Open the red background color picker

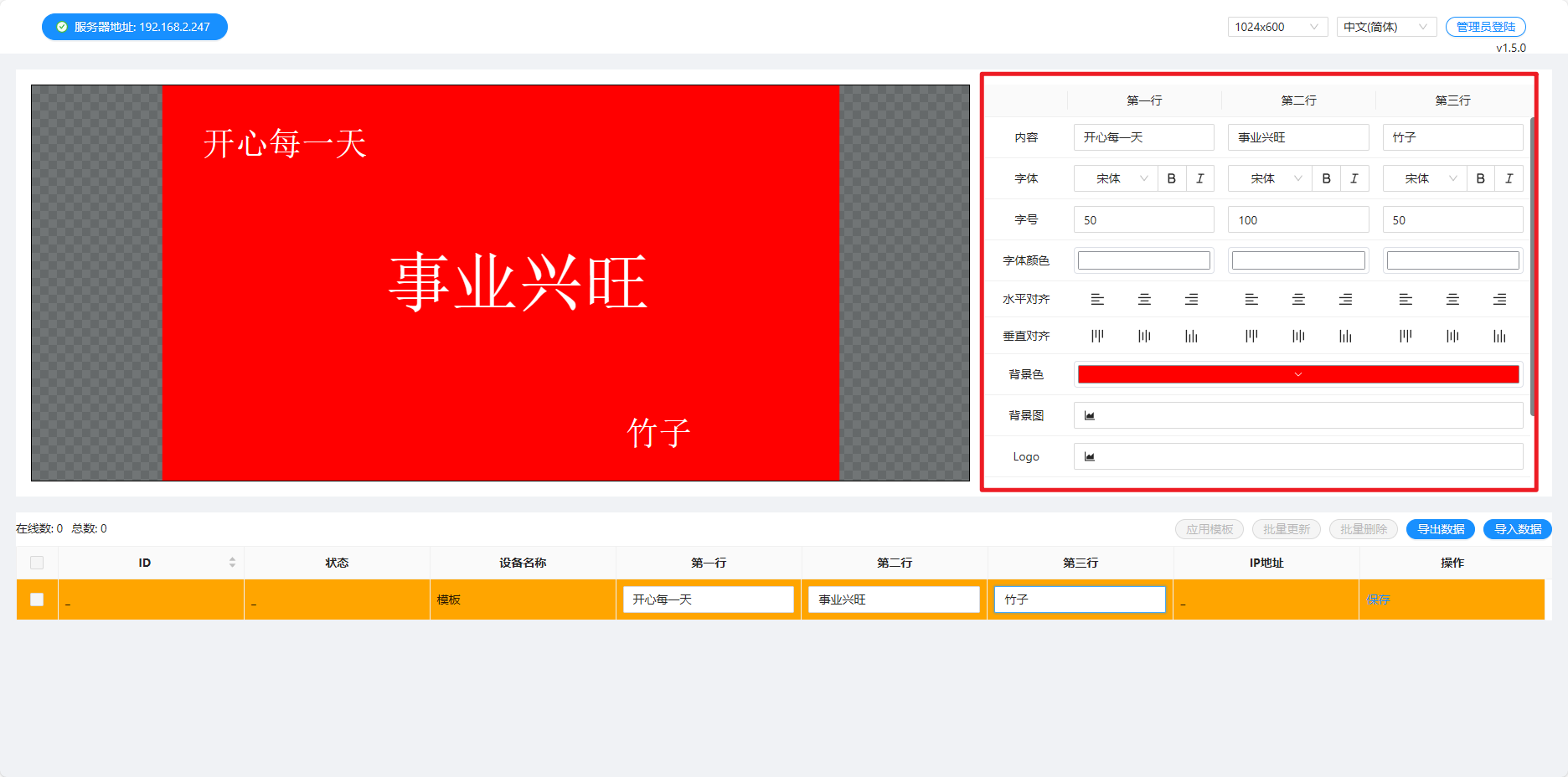pos(1297,374)
